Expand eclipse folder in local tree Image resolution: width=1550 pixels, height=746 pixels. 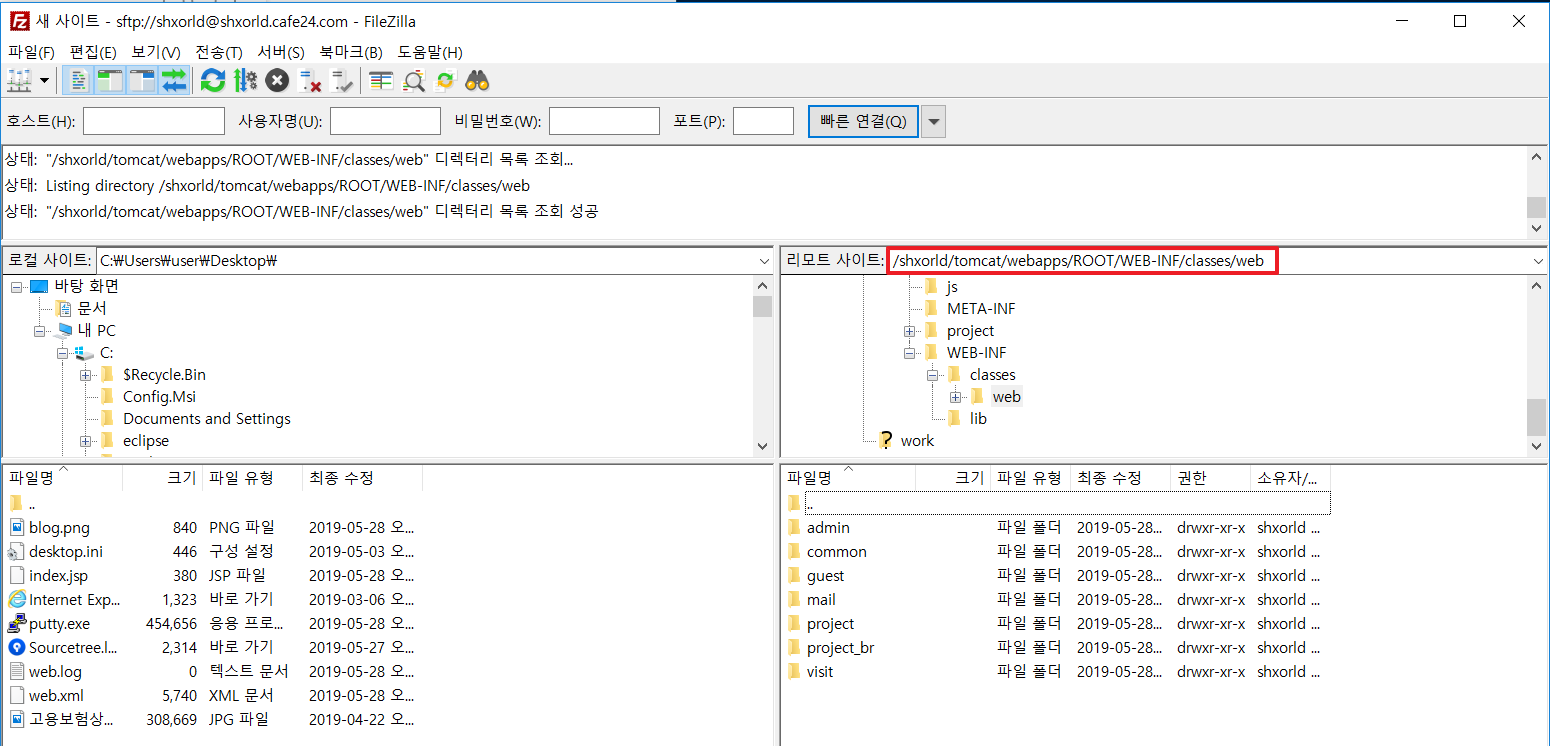[85, 441]
